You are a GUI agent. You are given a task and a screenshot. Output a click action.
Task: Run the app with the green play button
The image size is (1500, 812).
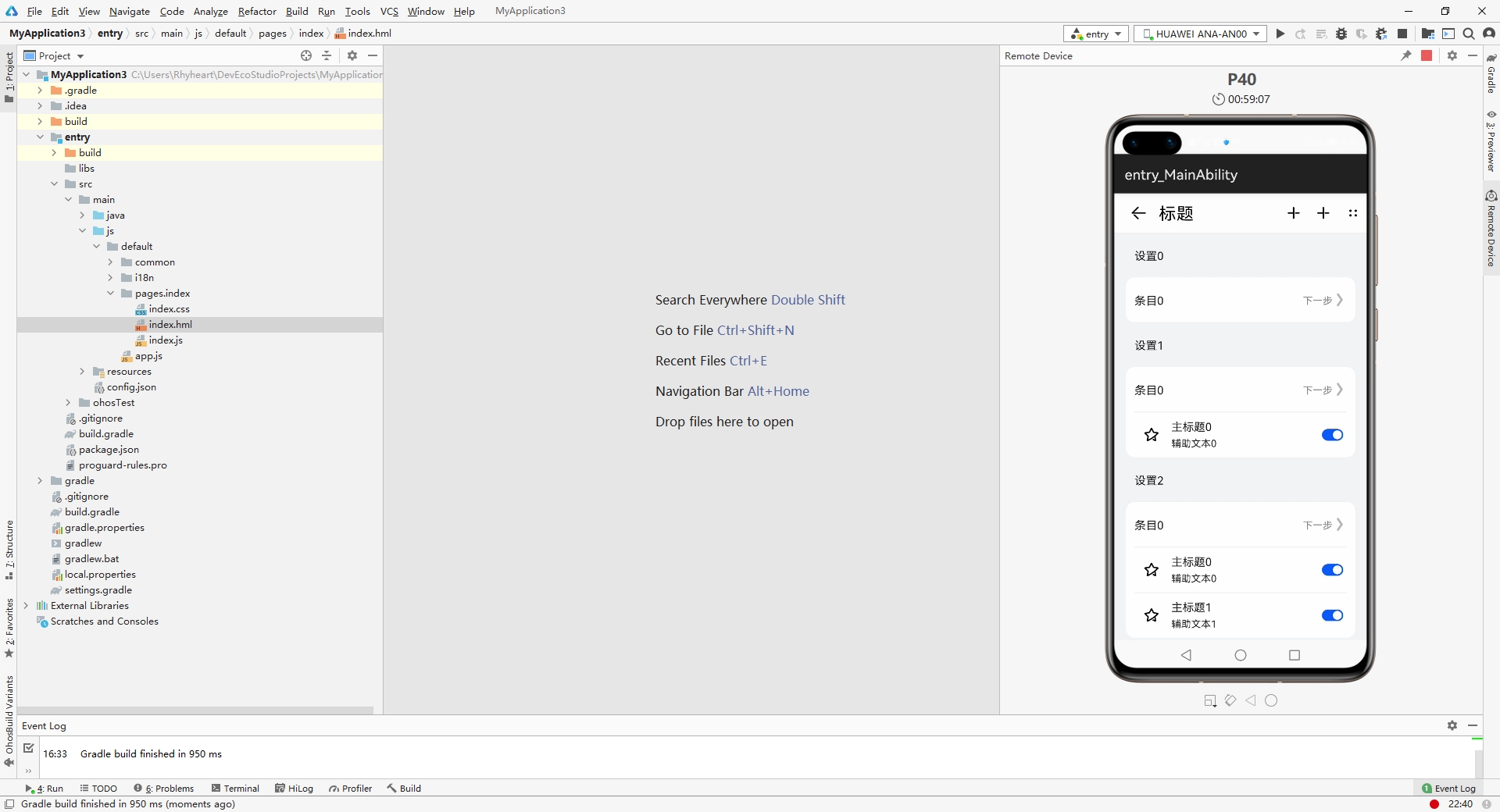tap(1280, 34)
